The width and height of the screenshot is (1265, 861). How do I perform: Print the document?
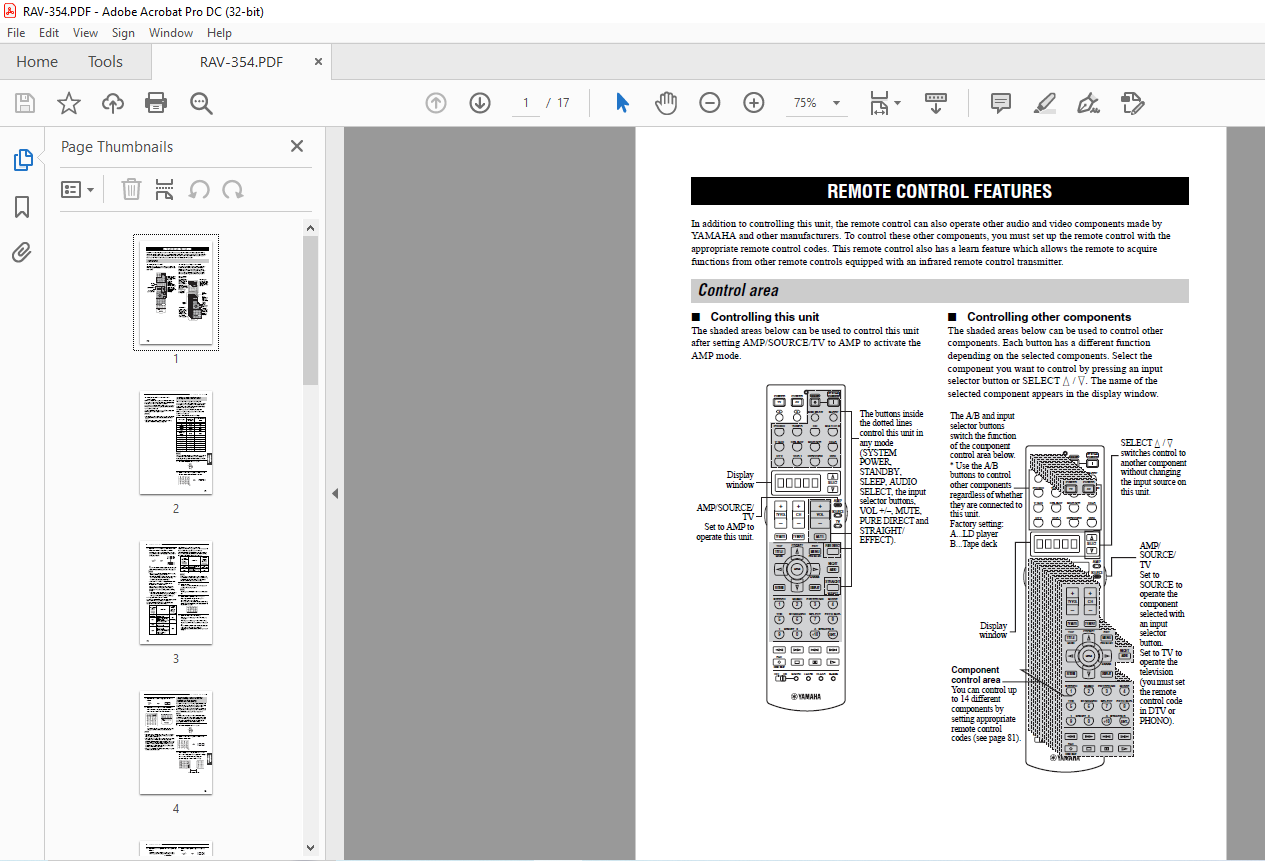[156, 103]
